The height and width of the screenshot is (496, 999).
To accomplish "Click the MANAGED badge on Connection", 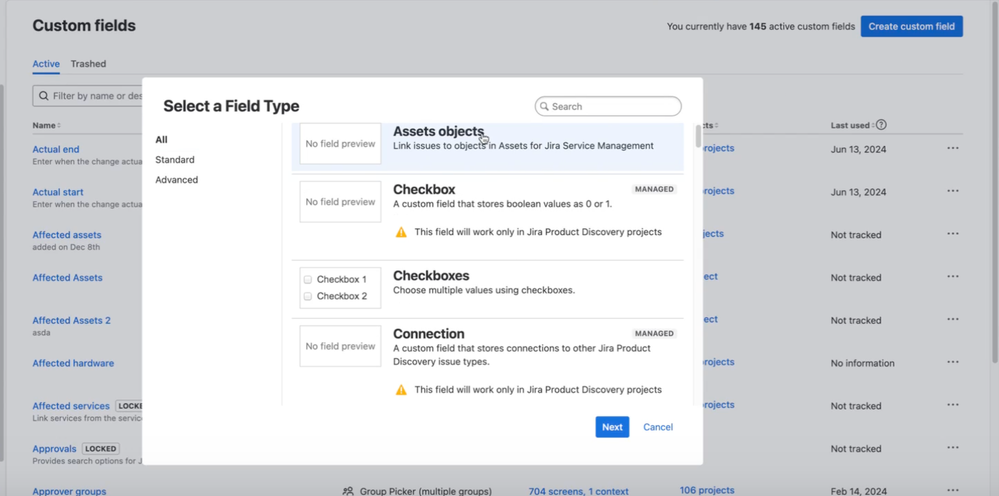I will pos(654,334).
